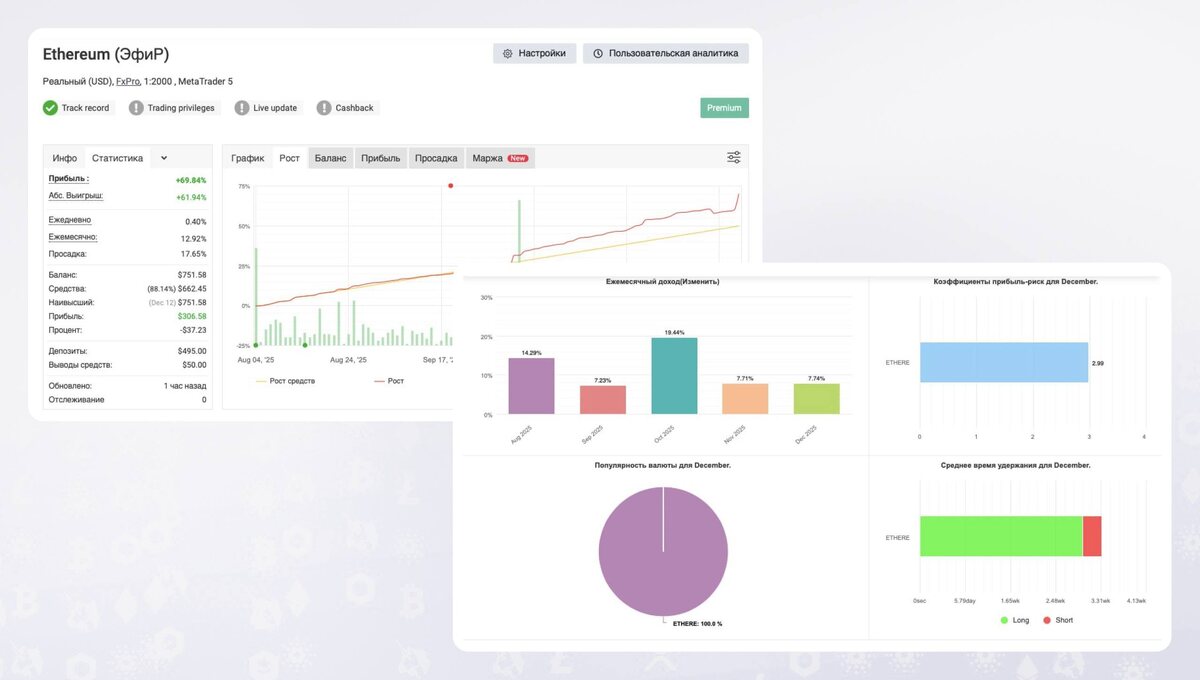The width and height of the screenshot is (1200, 680).
Task: Toggle the Short legend entry
Action: coord(1057,620)
